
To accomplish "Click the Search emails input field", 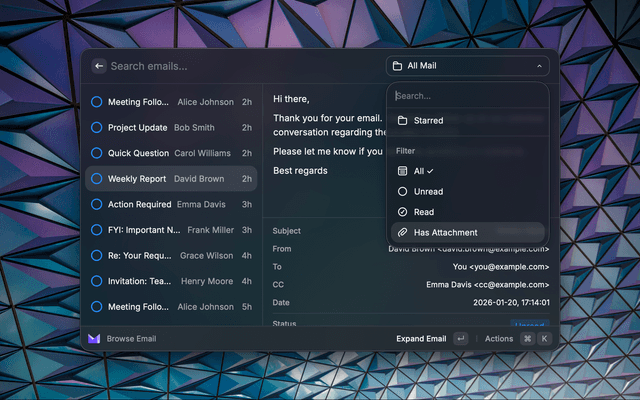I will click(x=240, y=66).
